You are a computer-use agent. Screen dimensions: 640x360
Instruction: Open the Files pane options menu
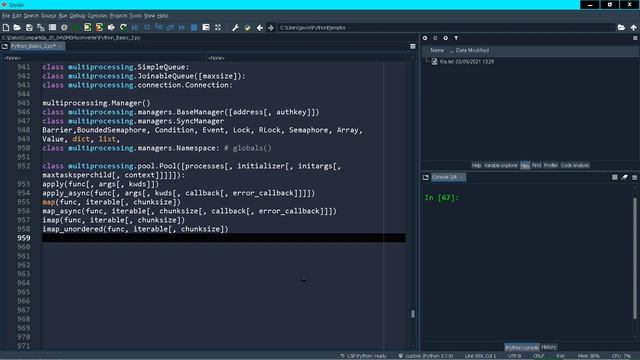point(635,38)
